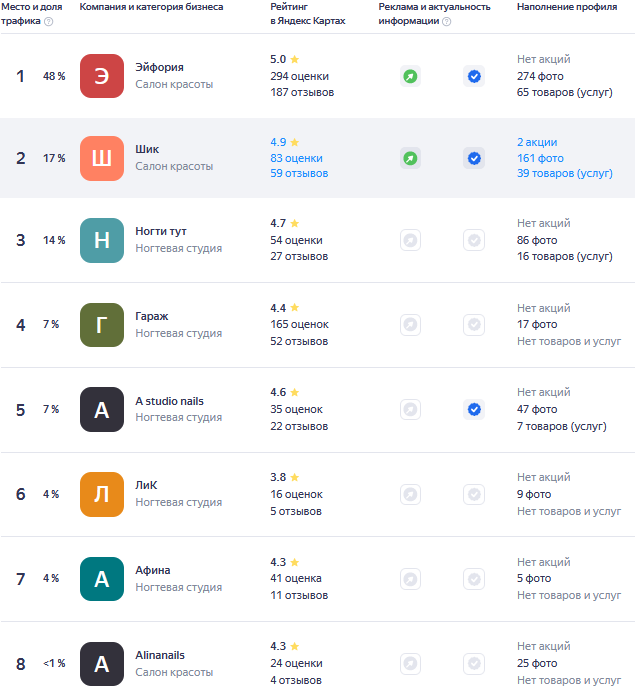
Task: Click the grey advertising icon for Ногти тут
Action: [x=410, y=240]
